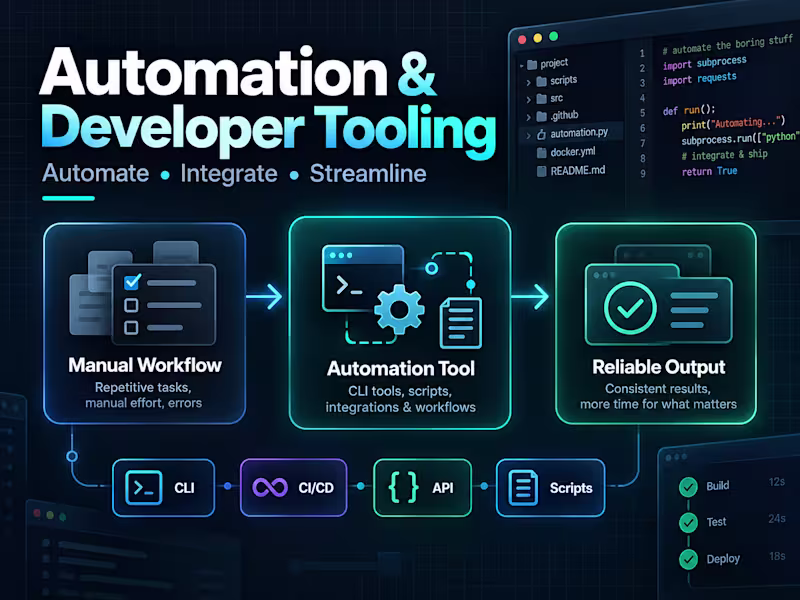Expand the .github folder chevron

[x=529, y=117]
